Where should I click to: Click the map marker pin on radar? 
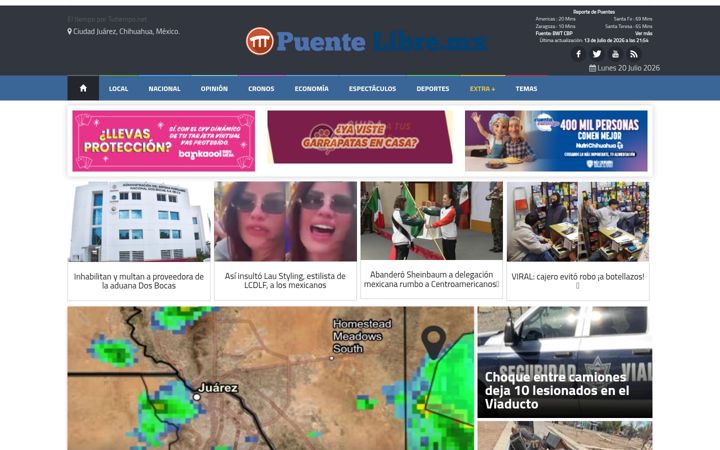(433, 342)
